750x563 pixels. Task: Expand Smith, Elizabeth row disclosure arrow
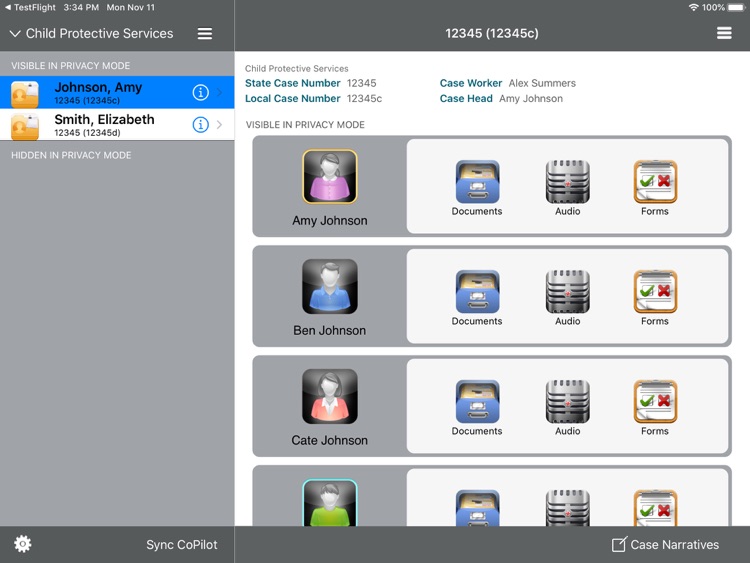220,125
